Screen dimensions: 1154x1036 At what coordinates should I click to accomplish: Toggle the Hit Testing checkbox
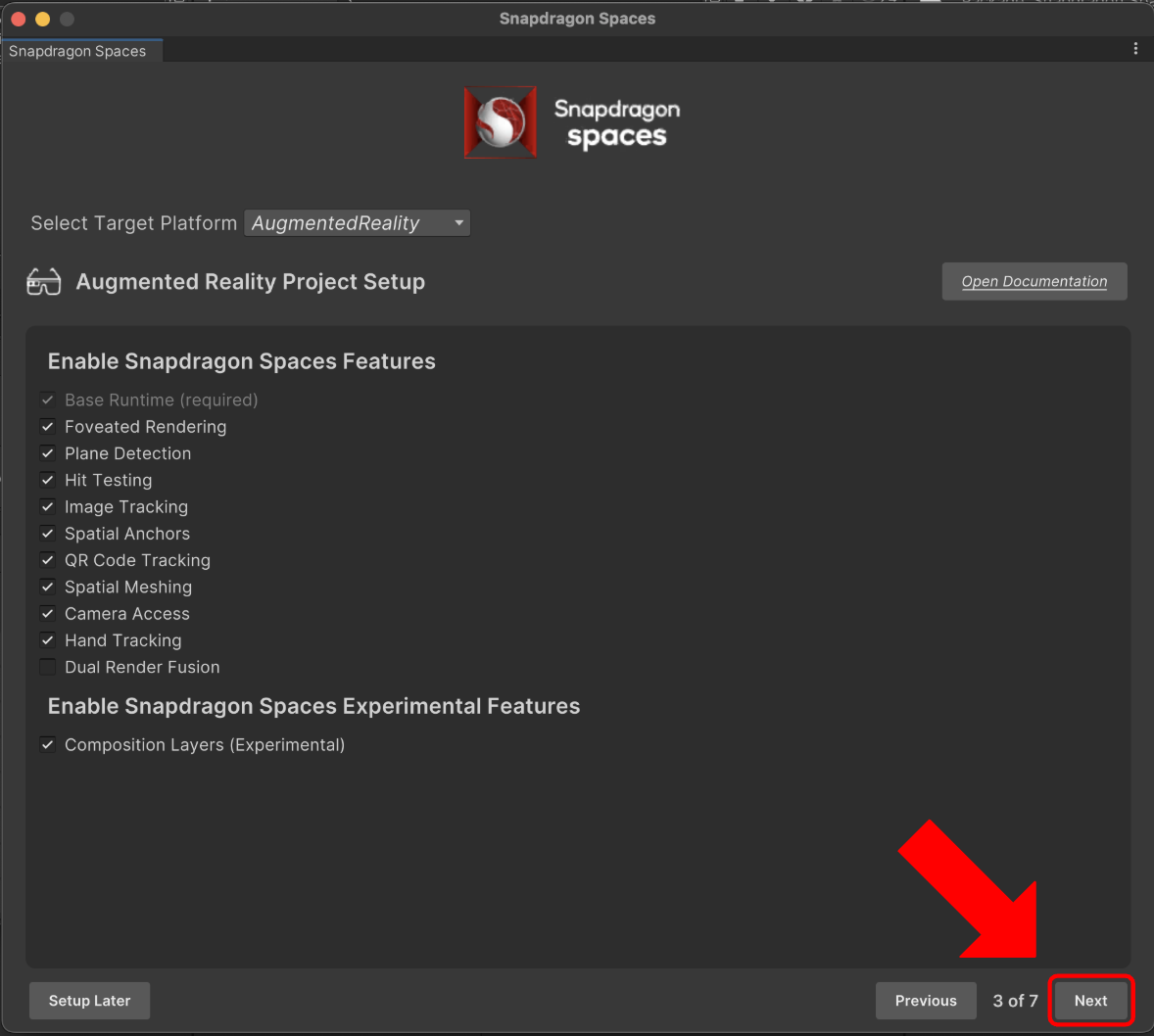(x=48, y=480)
